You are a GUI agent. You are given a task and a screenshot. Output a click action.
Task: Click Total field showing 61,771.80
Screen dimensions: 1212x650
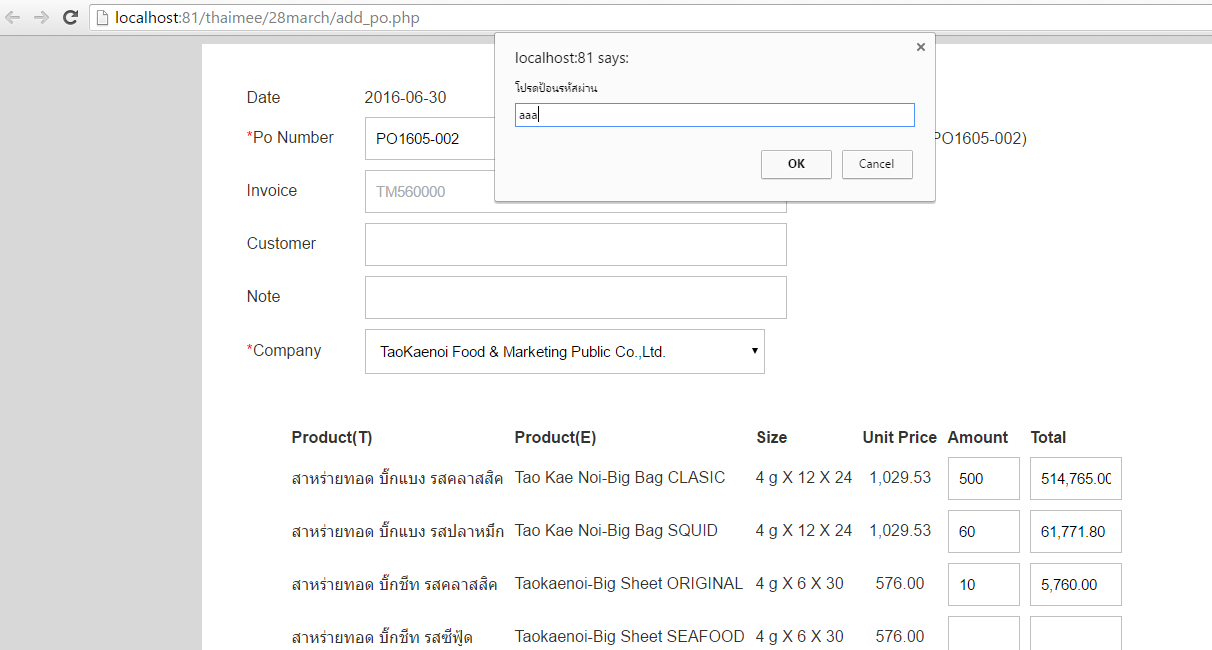tap(1075, 532)
